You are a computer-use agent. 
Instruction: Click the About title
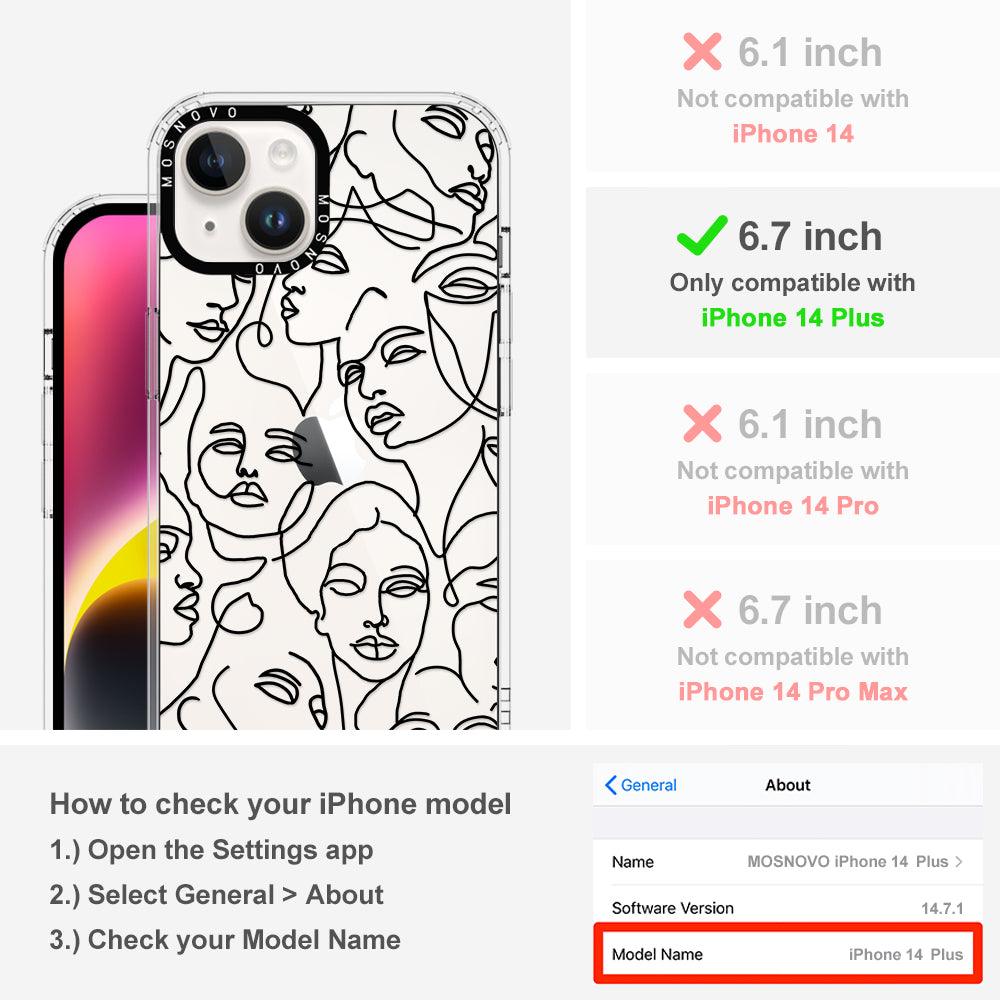tap(788, 785)
